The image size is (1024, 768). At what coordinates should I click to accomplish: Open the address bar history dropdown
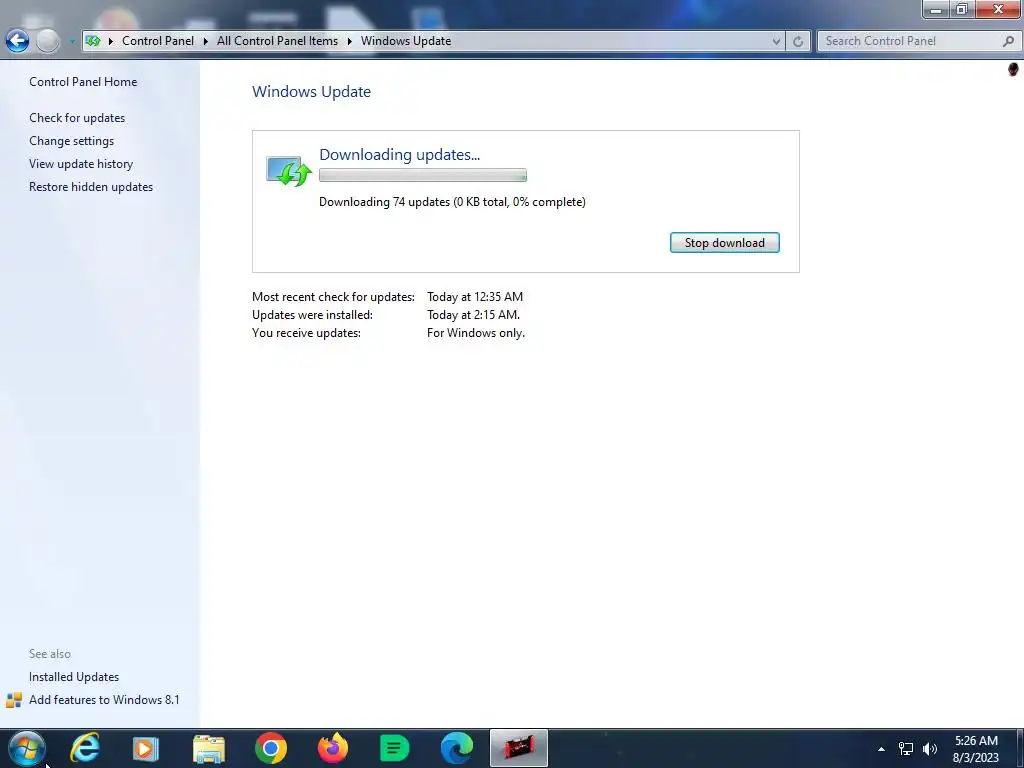tap(776, 41)
